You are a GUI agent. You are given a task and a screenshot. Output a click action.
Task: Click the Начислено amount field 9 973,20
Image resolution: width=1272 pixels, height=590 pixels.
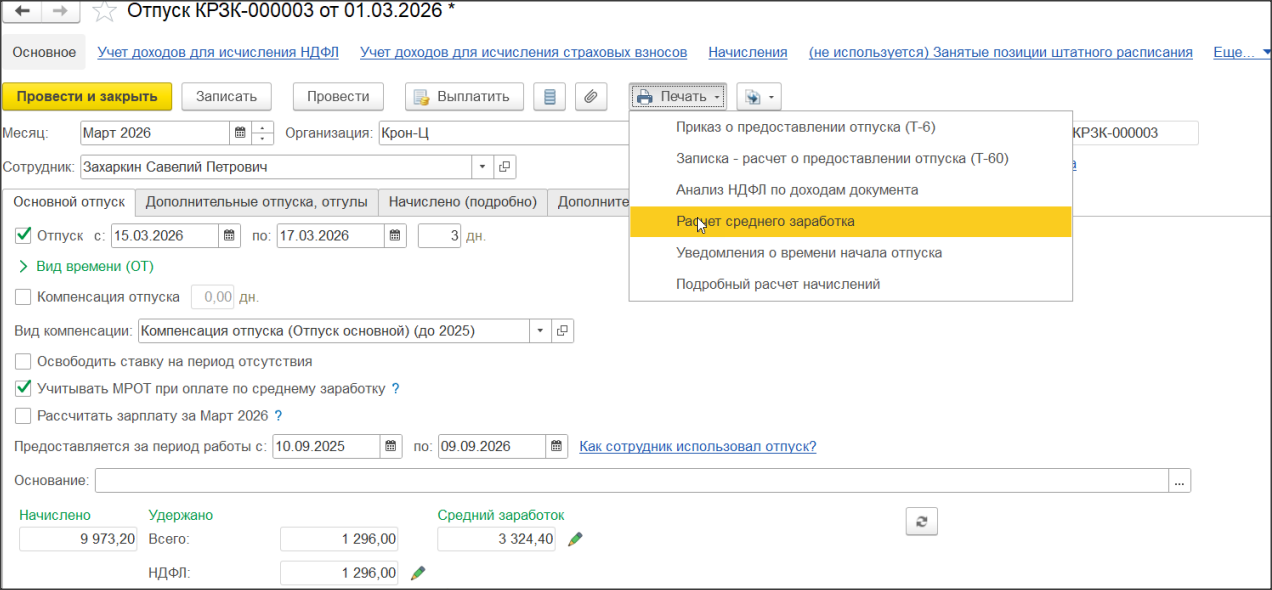tap(79, 539)
